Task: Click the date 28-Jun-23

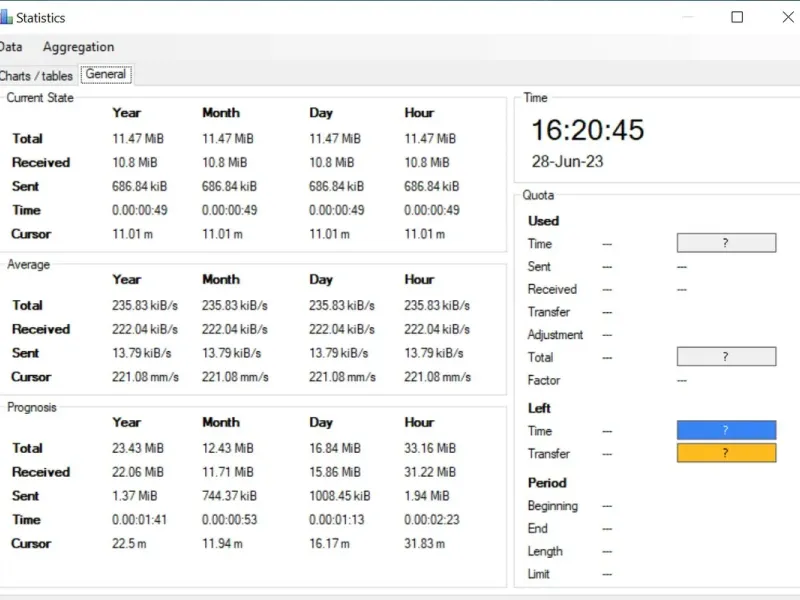Action: tap(567, 160)
